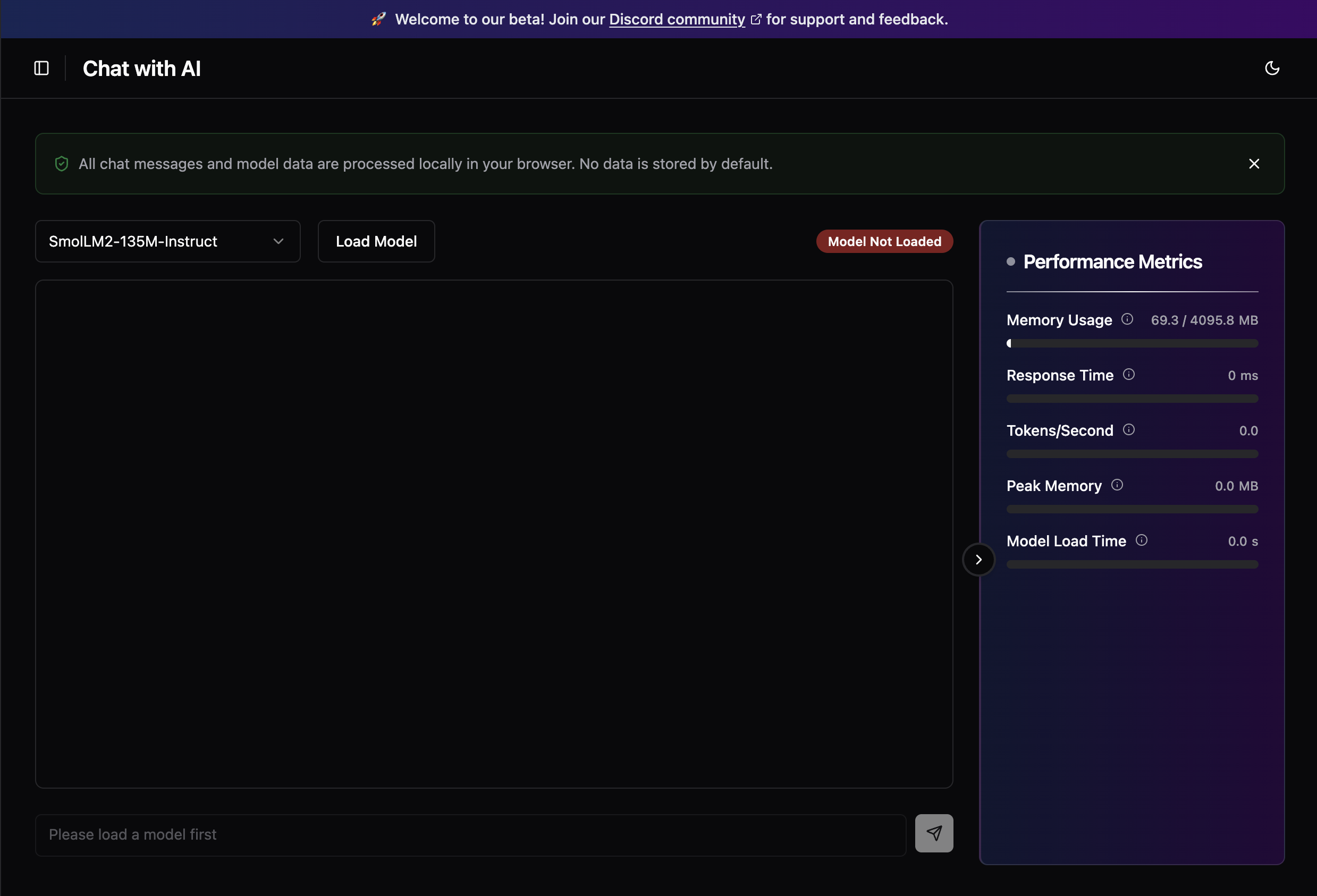This screenshot has height=896, width=1317.
Task: Switch theme with the moon icon
Action: pyautogui.click(x=1272, y=68)
